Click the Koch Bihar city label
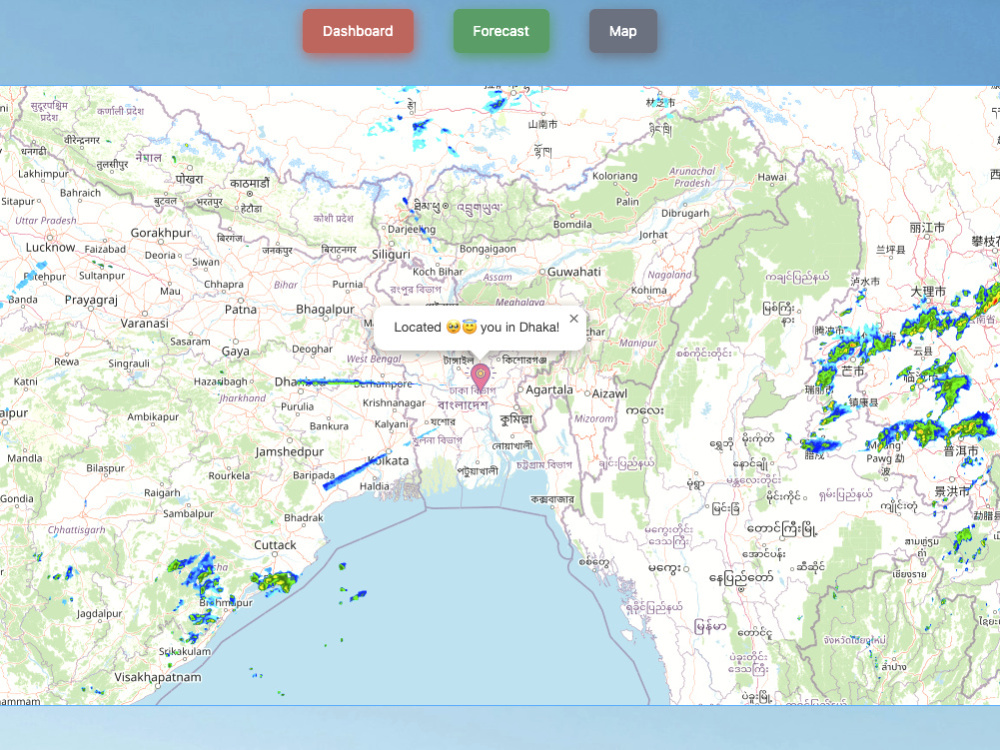The height and width of the screenshot is (750, 1000). point(438,272)
